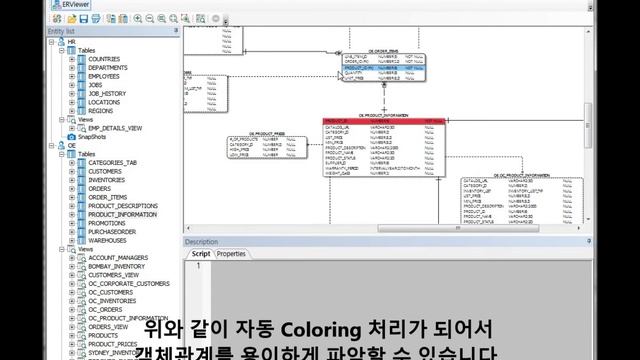This screenshot has height=360, width=640.
Task: Click the find entity grid-magnifier icon
Action: (x=200, y=18)
